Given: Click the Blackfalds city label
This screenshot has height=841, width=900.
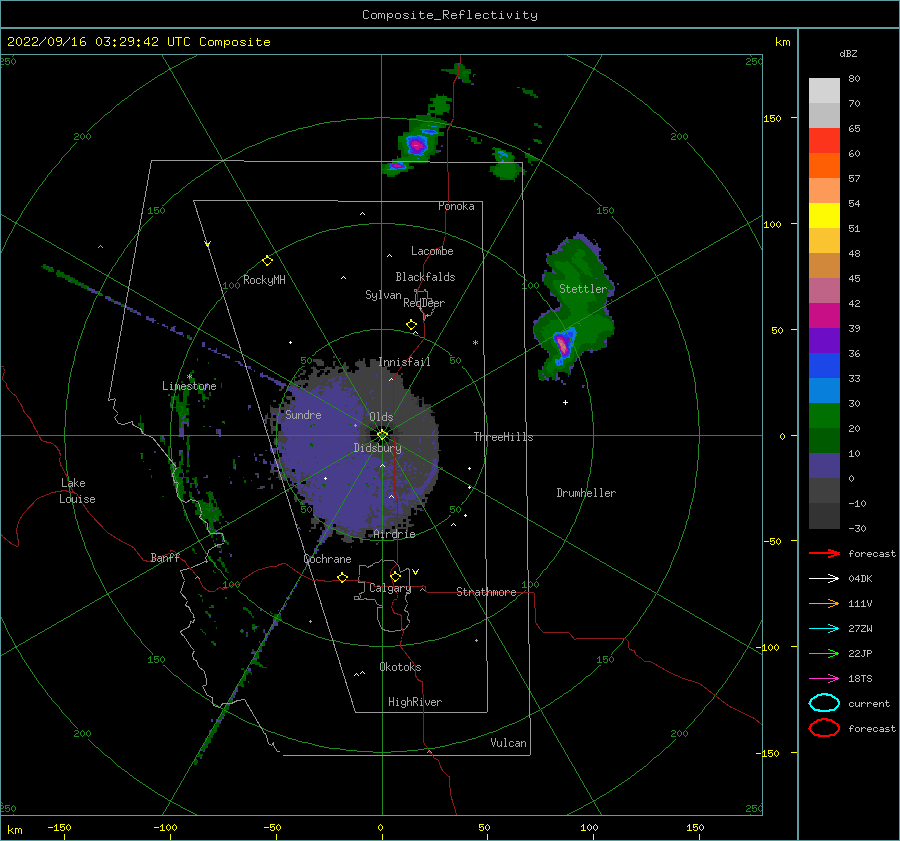Looking at the screenshot, I should (425, 277).
